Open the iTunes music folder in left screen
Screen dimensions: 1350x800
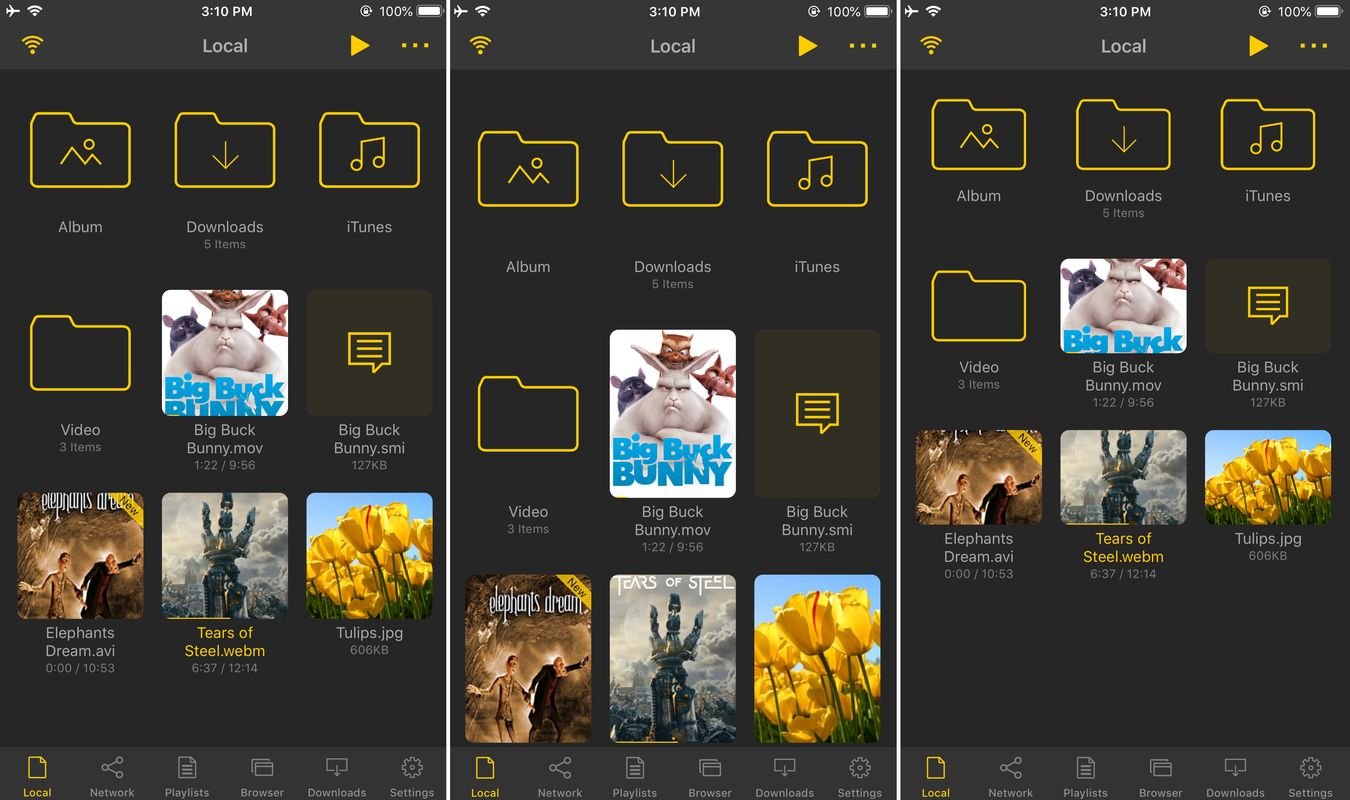pos(369,150)
